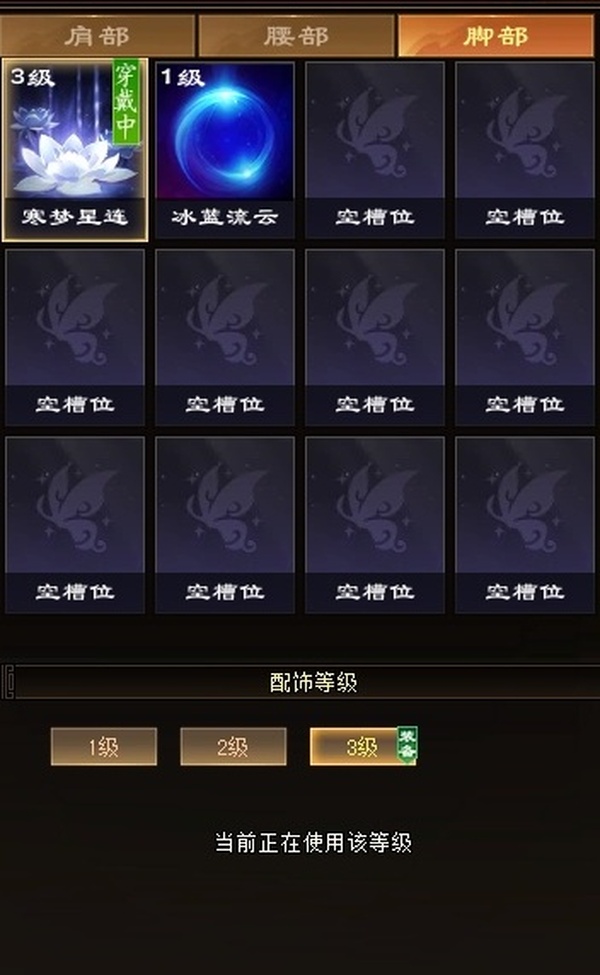
Task: Switch to the 脚部 tab
Action: pos(496,36)
